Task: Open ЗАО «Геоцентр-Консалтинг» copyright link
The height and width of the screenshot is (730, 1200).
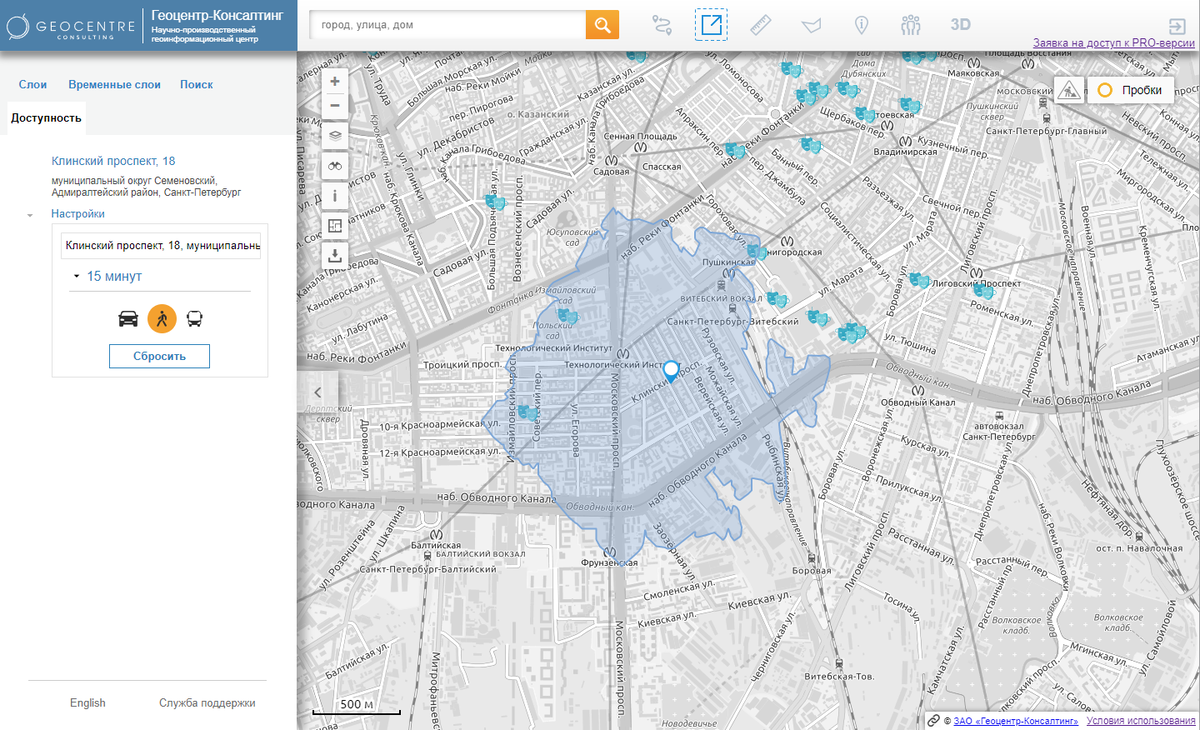Action: click(x=1016, y=720)
